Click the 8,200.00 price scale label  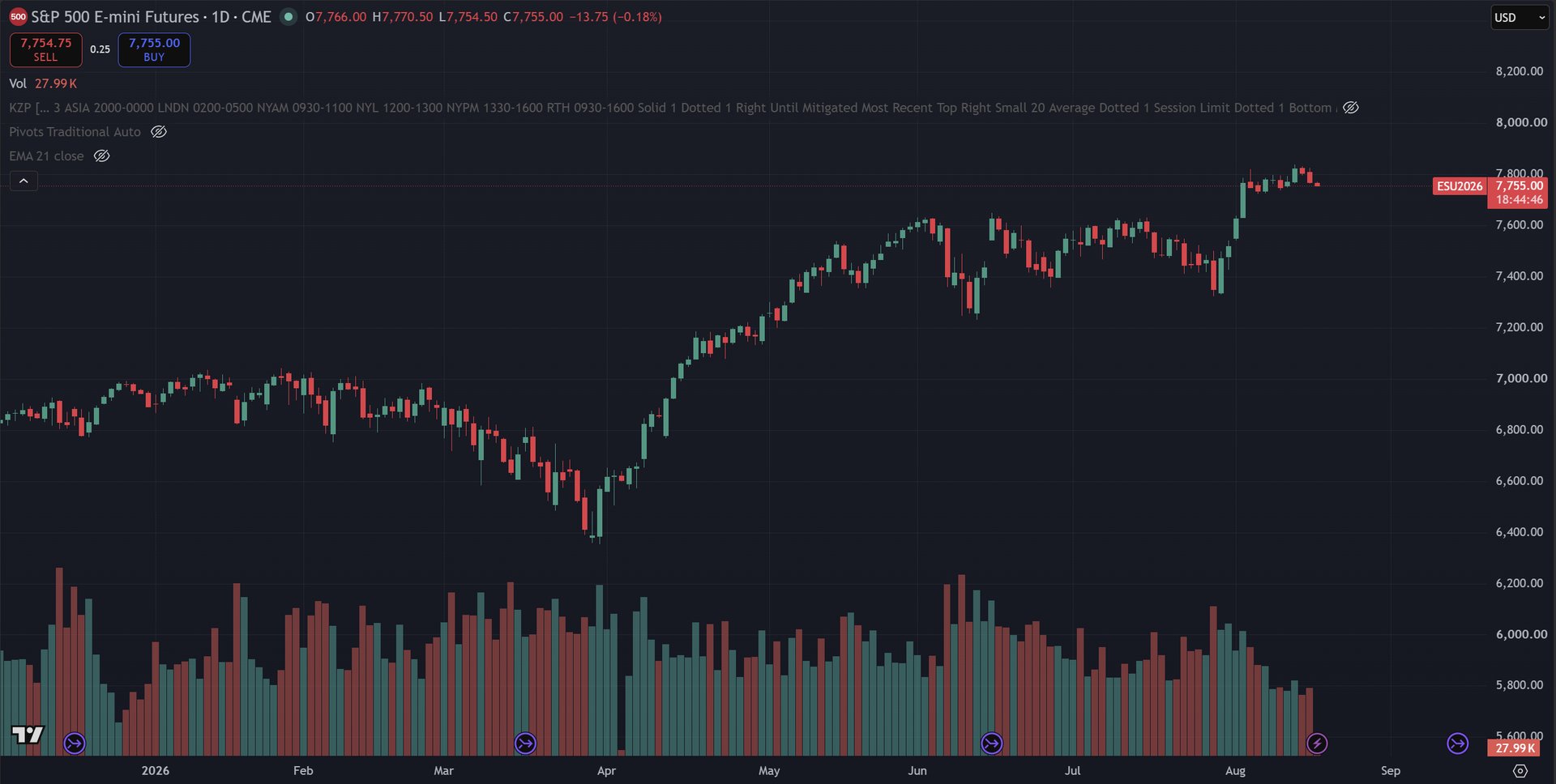pyautogui.click(x=1520, y=71)
